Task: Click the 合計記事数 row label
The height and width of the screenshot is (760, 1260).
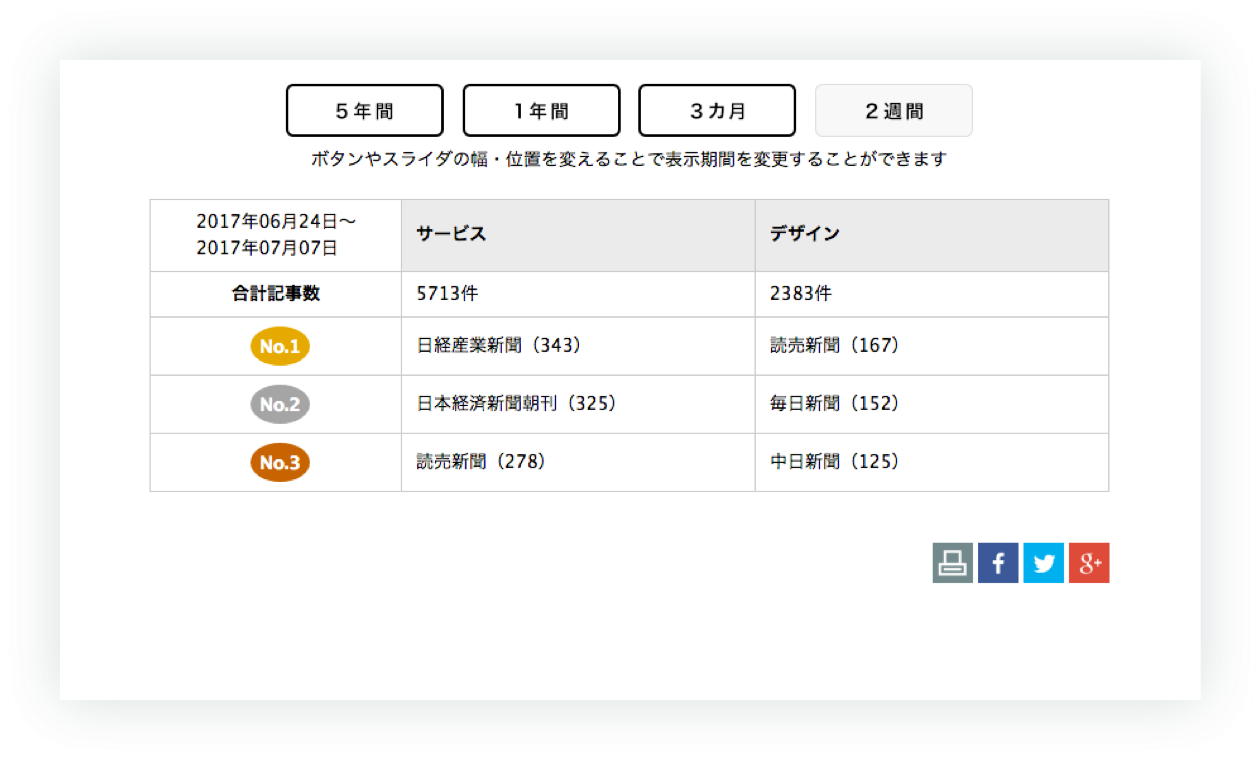Action: (x=276, y=294)
